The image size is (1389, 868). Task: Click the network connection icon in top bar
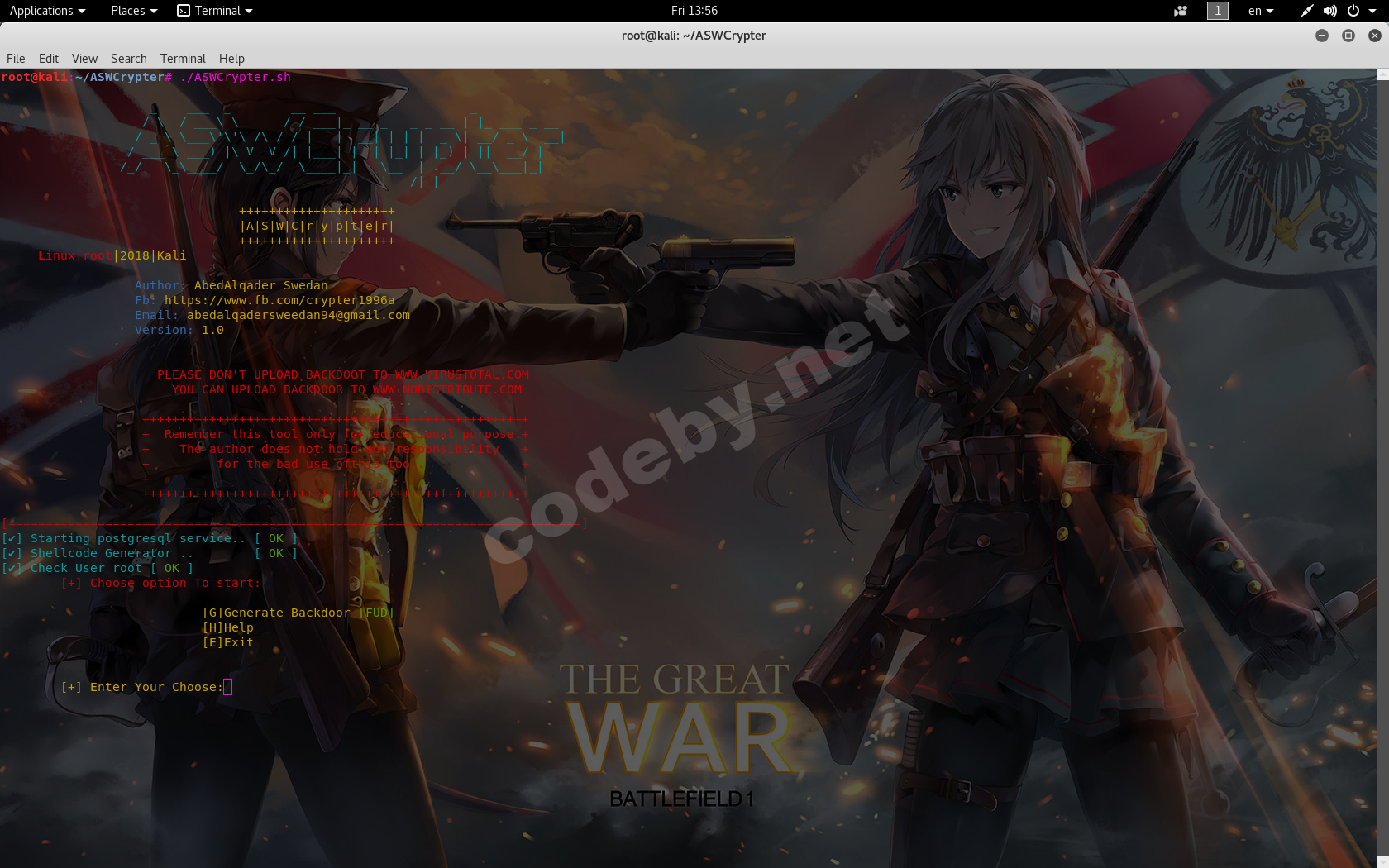[x=1306, y=11]
